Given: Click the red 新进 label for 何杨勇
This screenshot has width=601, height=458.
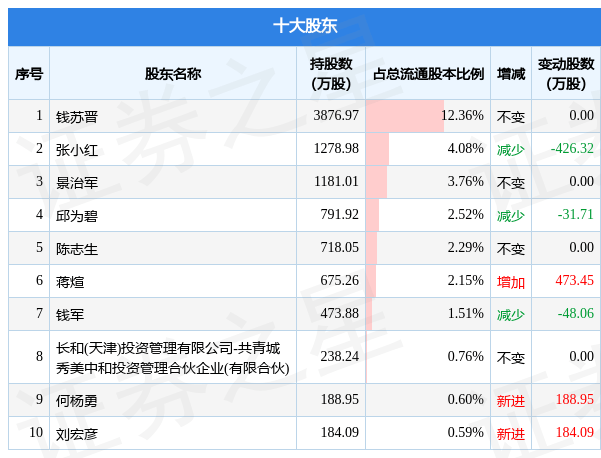Looking at the screenshot, I should (510, 400).
